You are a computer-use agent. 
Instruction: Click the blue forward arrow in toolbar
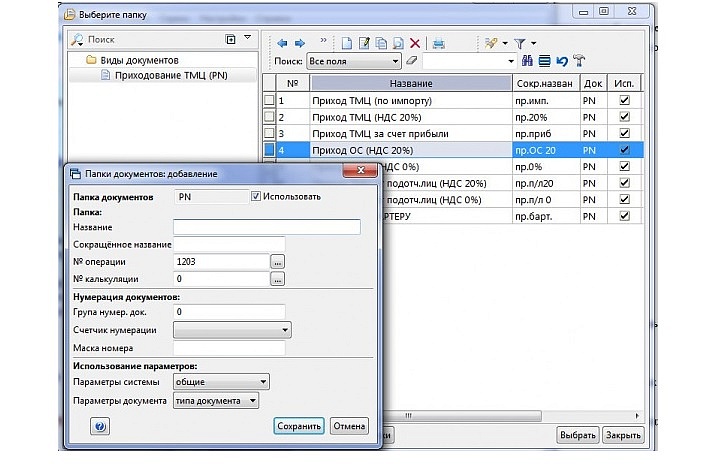click(298, 43)
